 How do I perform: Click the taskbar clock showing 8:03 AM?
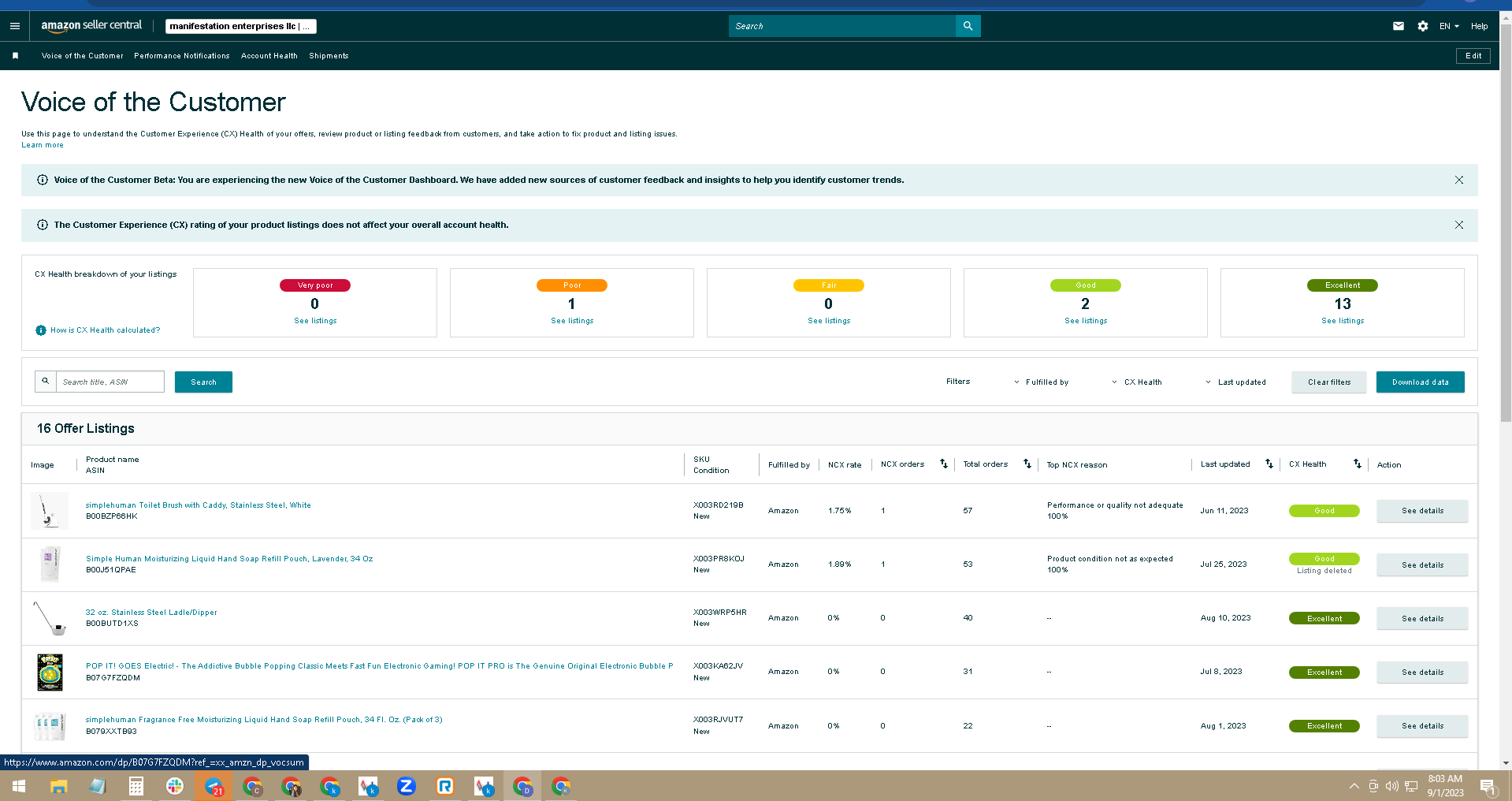[1445, 786]
